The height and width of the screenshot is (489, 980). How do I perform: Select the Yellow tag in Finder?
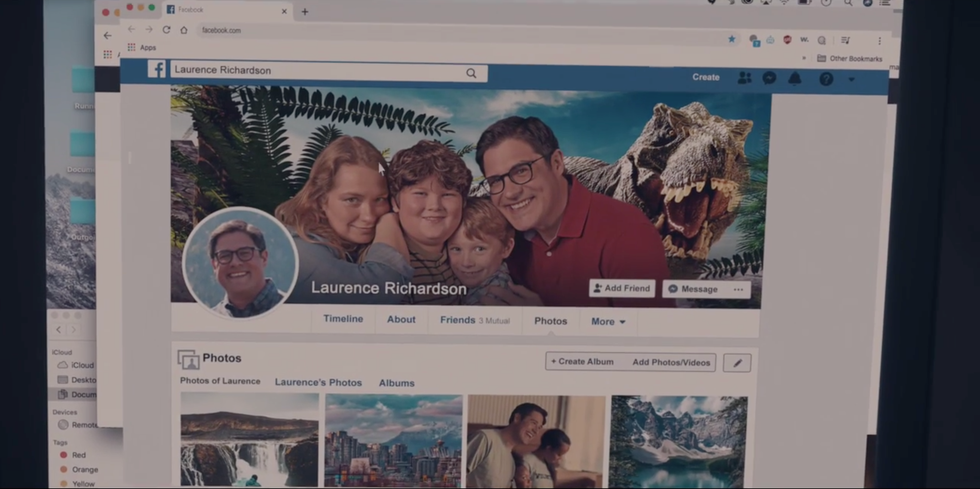point(77,483)
